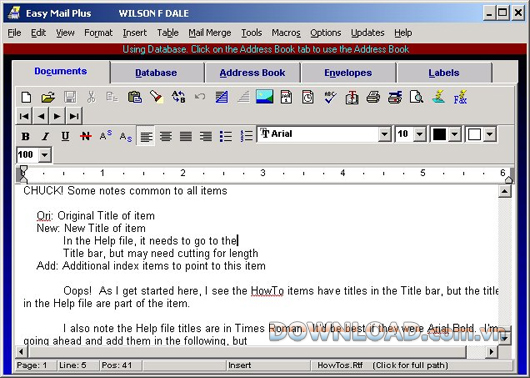530x378 pixels.
Task: Switch to the Address Book tab
Action: click(252, 73)
